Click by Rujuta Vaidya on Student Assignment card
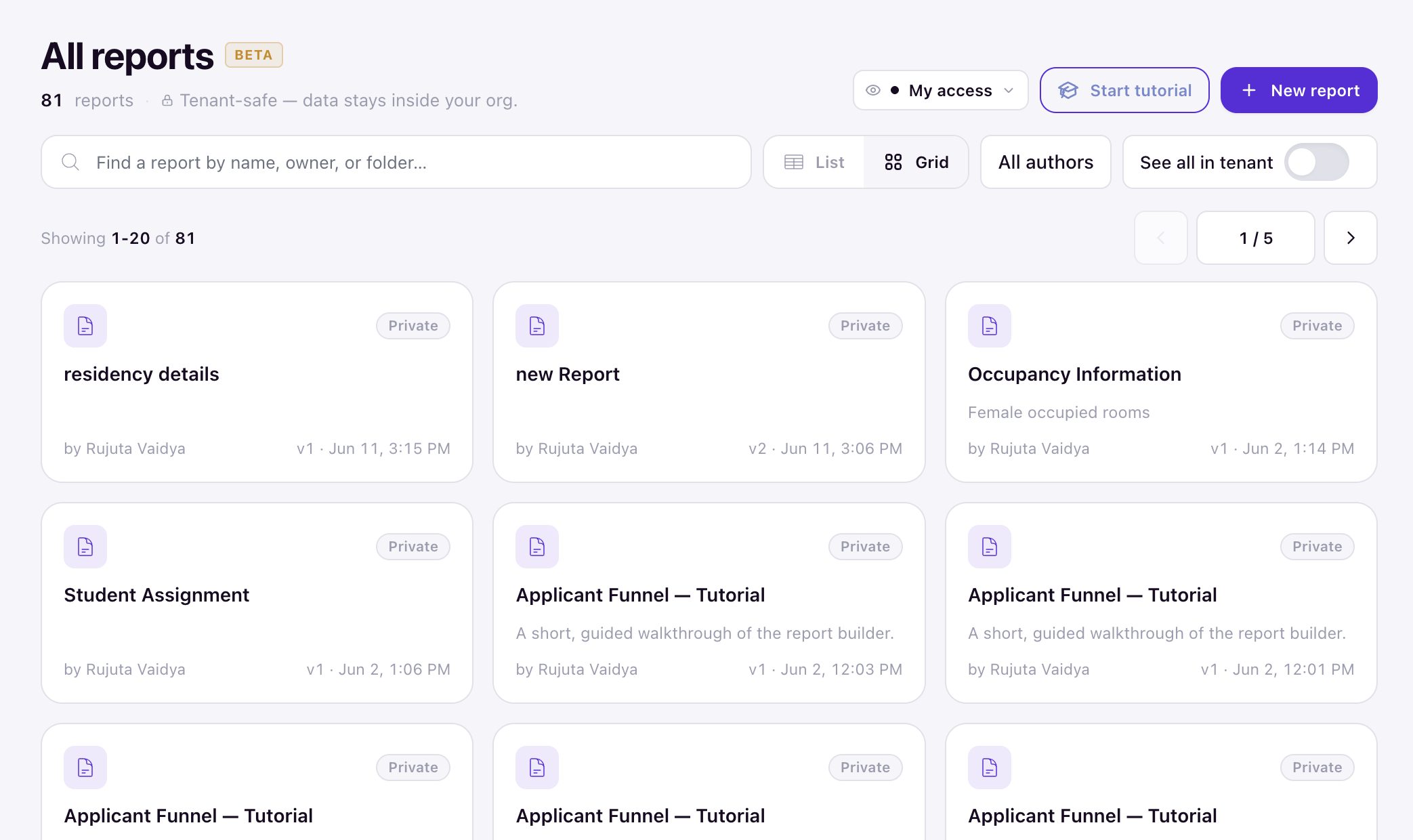Screen dimensions: 1413x840 coord(125,669)
